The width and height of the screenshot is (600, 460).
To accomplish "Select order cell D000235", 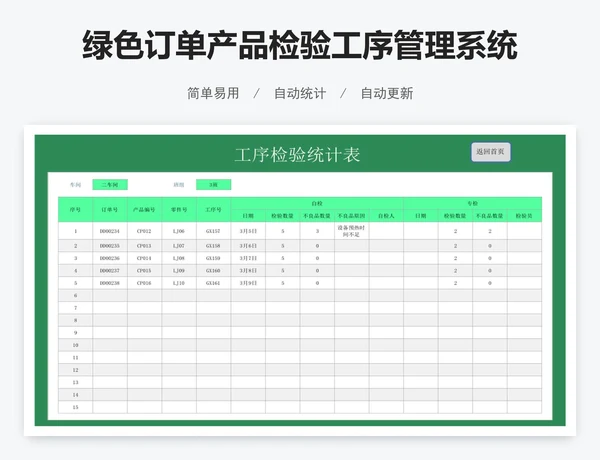I will [110, 246].
